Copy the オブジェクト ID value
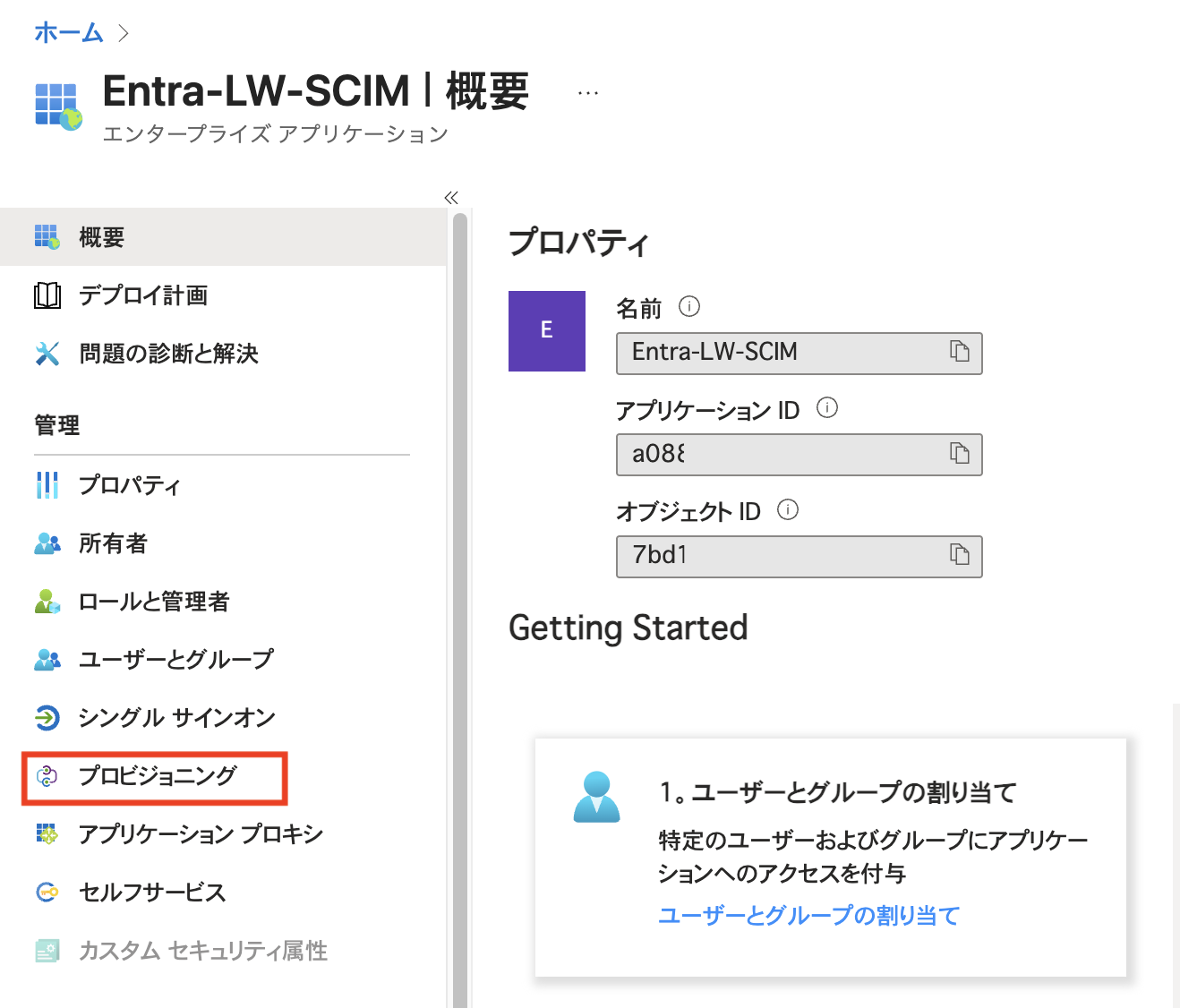 pyautogui.click(x=961, y=555)
